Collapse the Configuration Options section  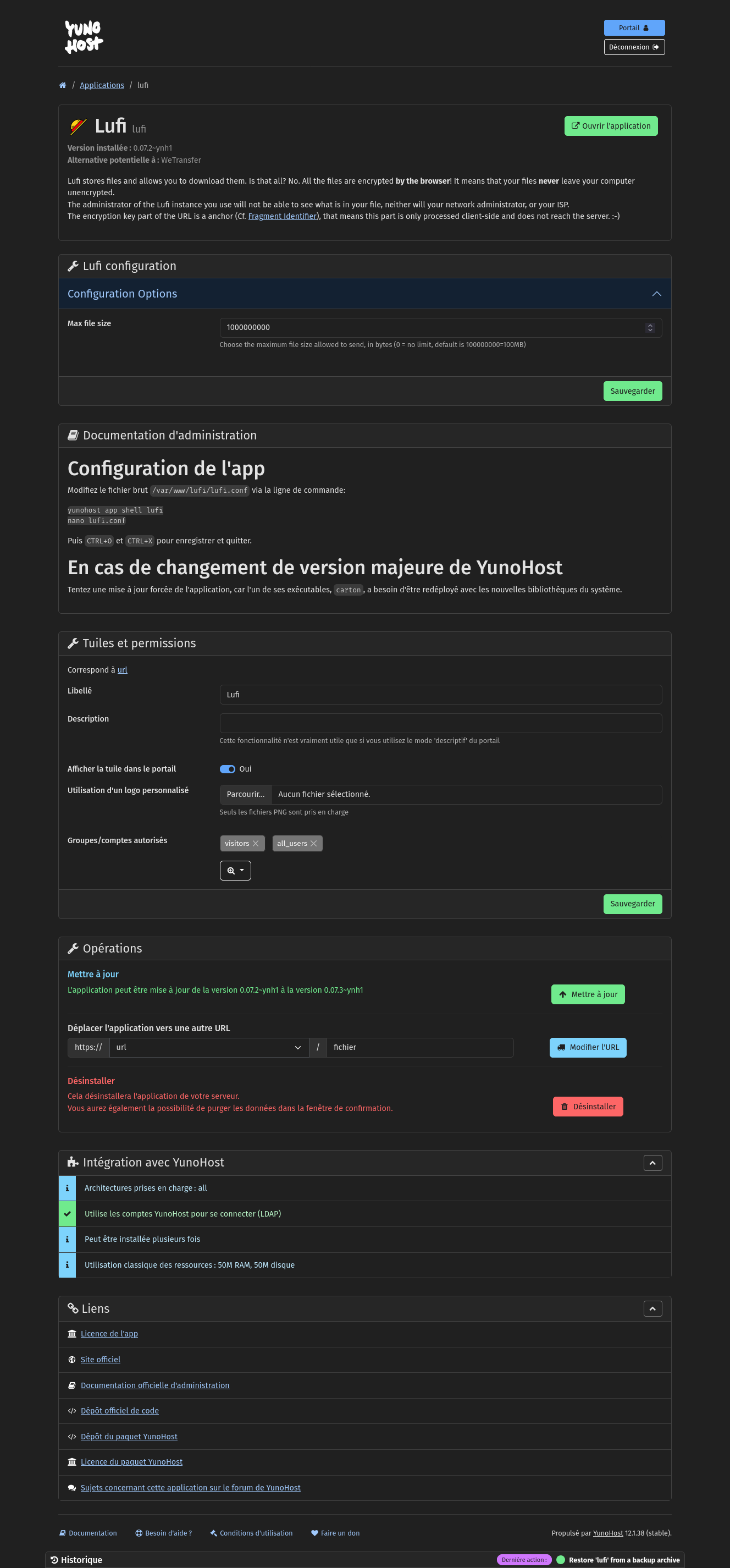click(x=656, y=293)
